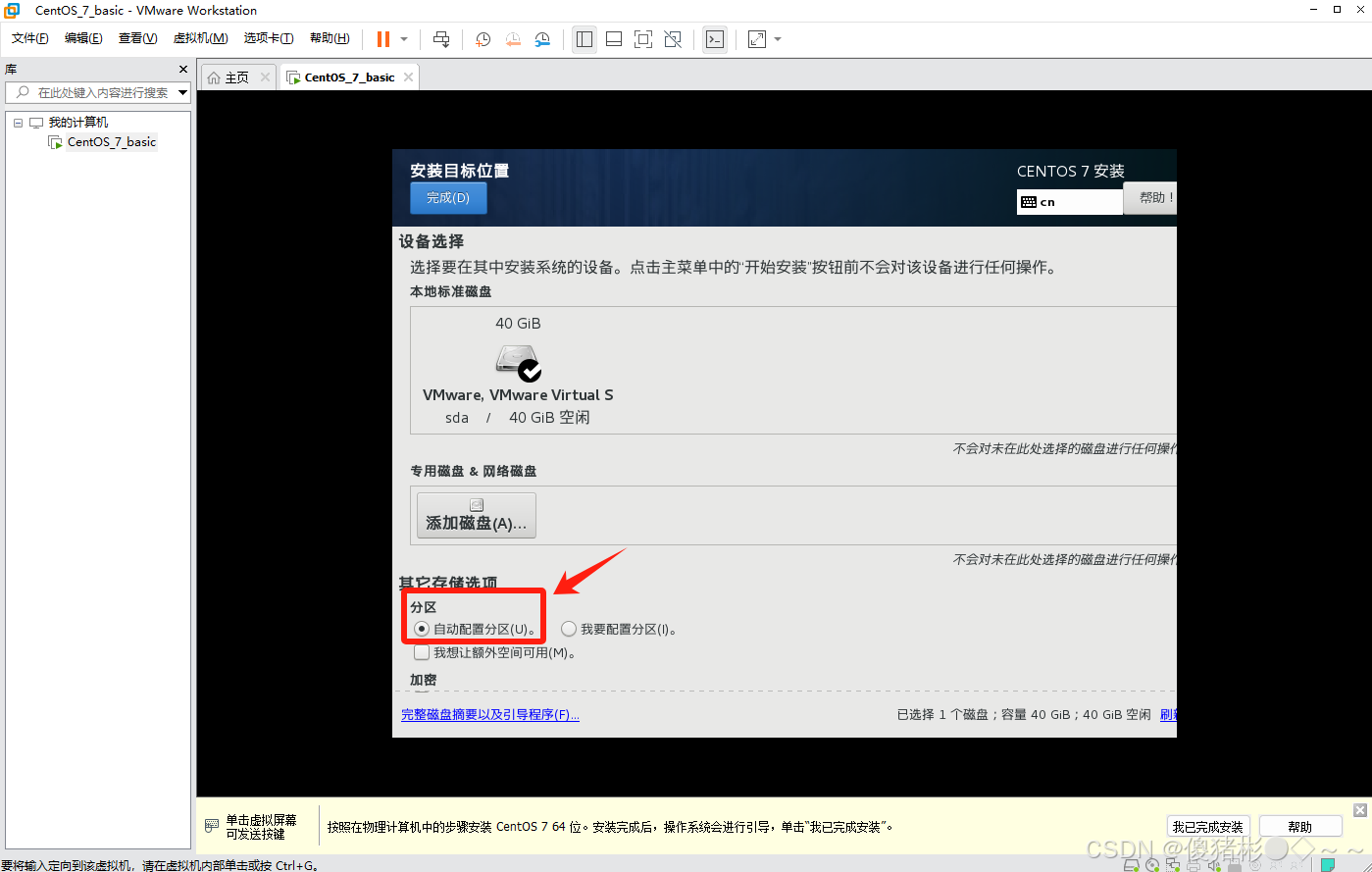This screenshot has height=872, width=1372.
Task: Switch to the 主页 tab
Action: click(x=236, y=77)
